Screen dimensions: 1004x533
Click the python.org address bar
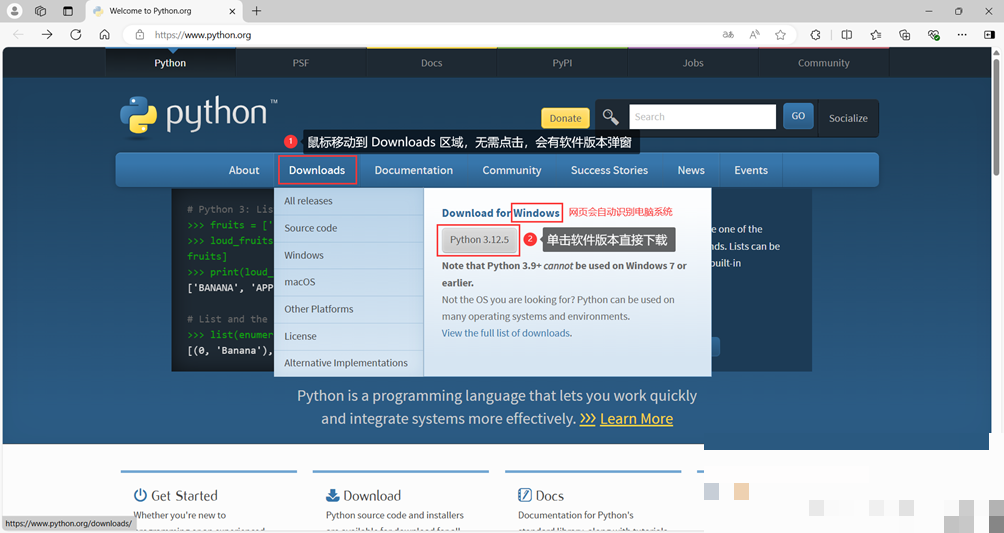[x=423, y=35]
